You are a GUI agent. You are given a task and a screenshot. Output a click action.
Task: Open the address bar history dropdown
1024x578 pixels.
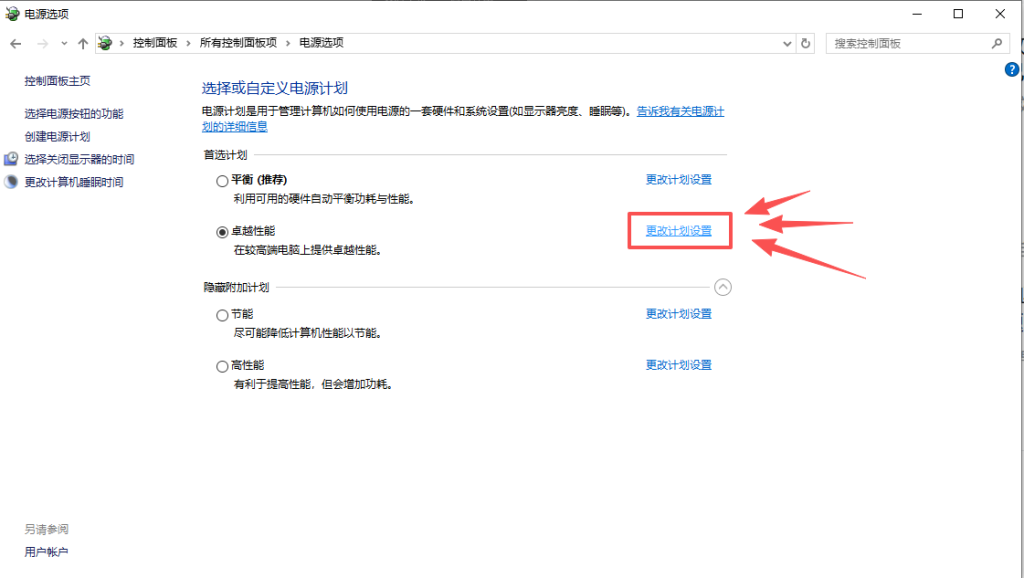coord(786,44)
